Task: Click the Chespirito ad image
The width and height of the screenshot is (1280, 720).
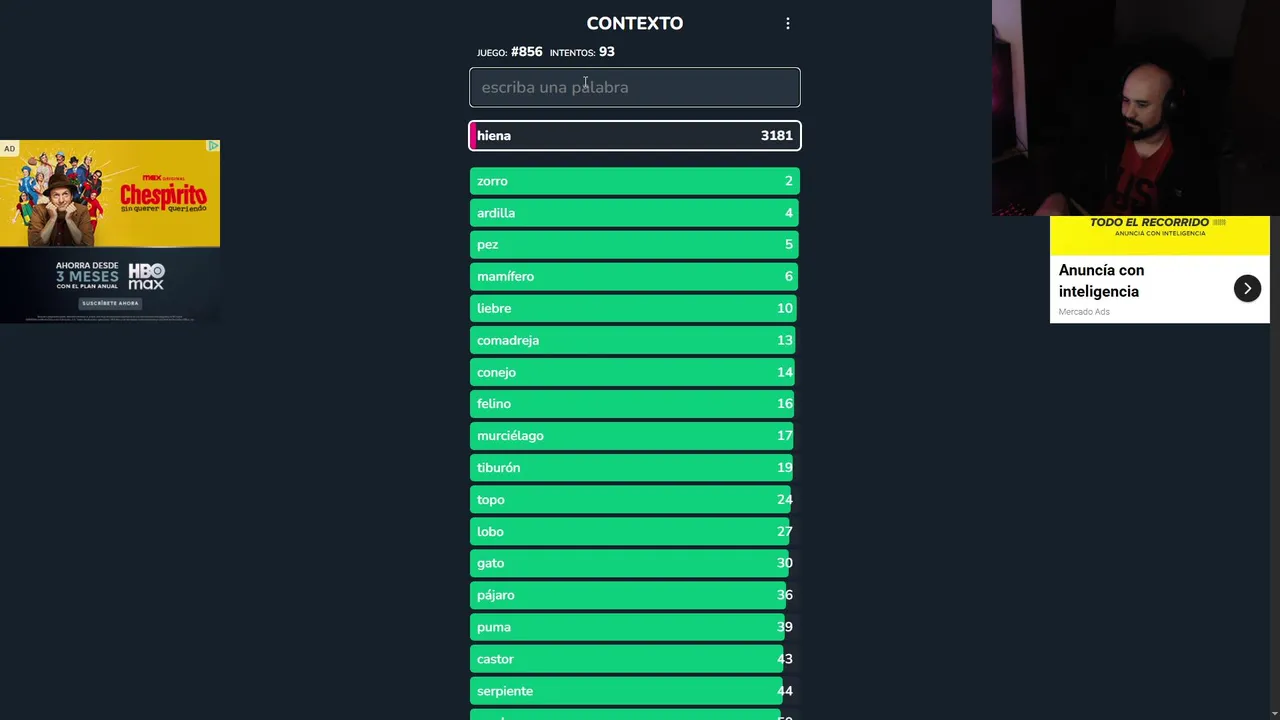Action: (110, 194)
